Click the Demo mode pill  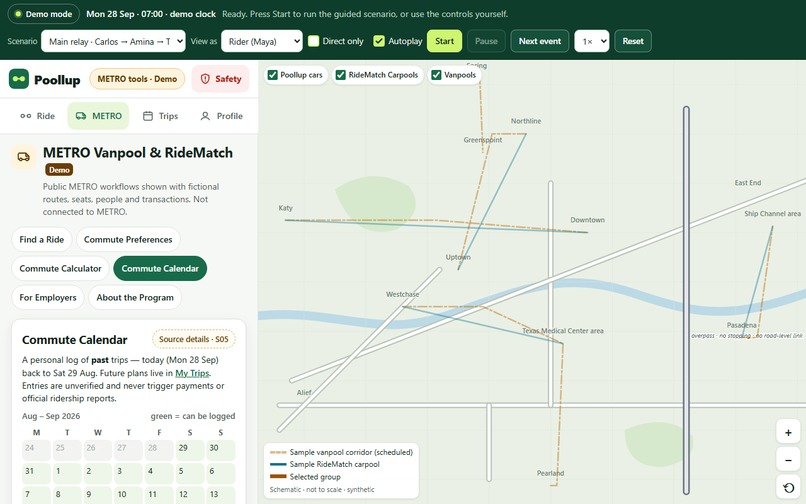tap(44, 14)
